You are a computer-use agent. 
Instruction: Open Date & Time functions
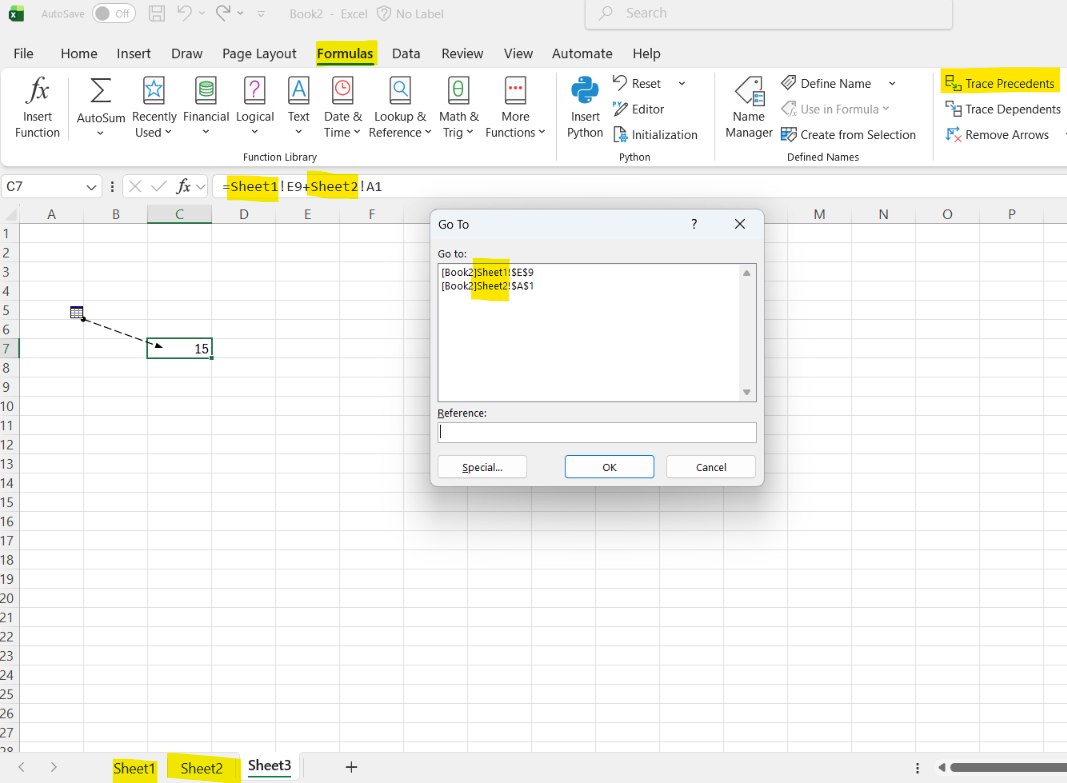click(342, 107)
